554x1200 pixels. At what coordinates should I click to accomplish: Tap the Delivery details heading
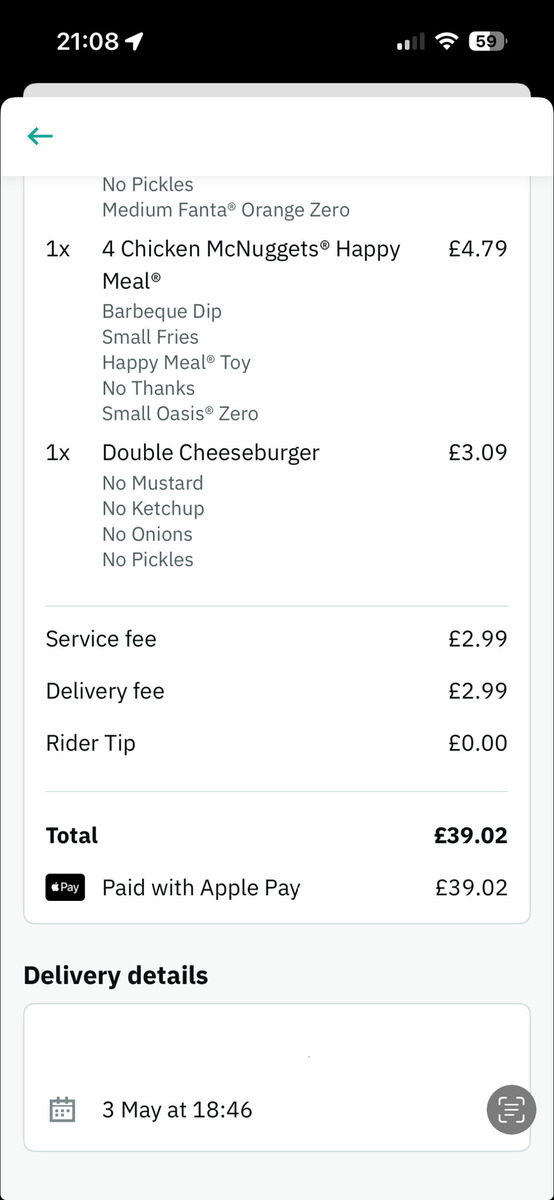click(x=116, y=975)
